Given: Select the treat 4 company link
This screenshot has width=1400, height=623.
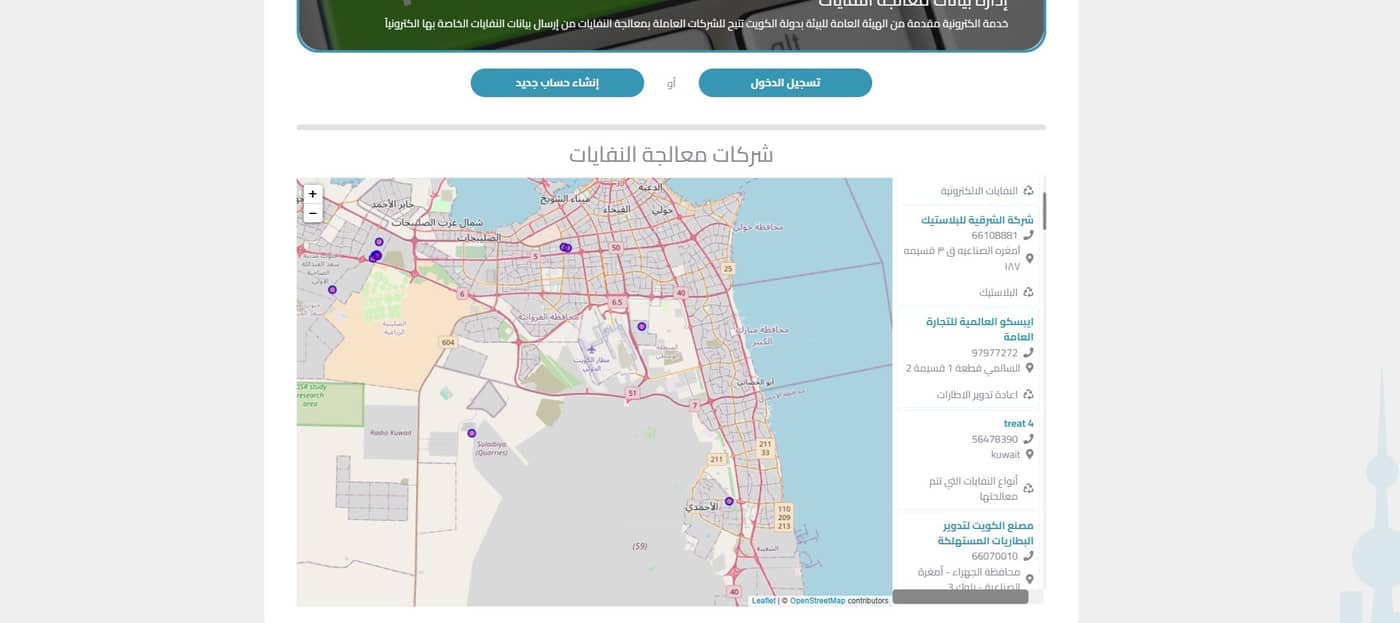Looking at the screenshot, I should click(x=1018, y=424).
